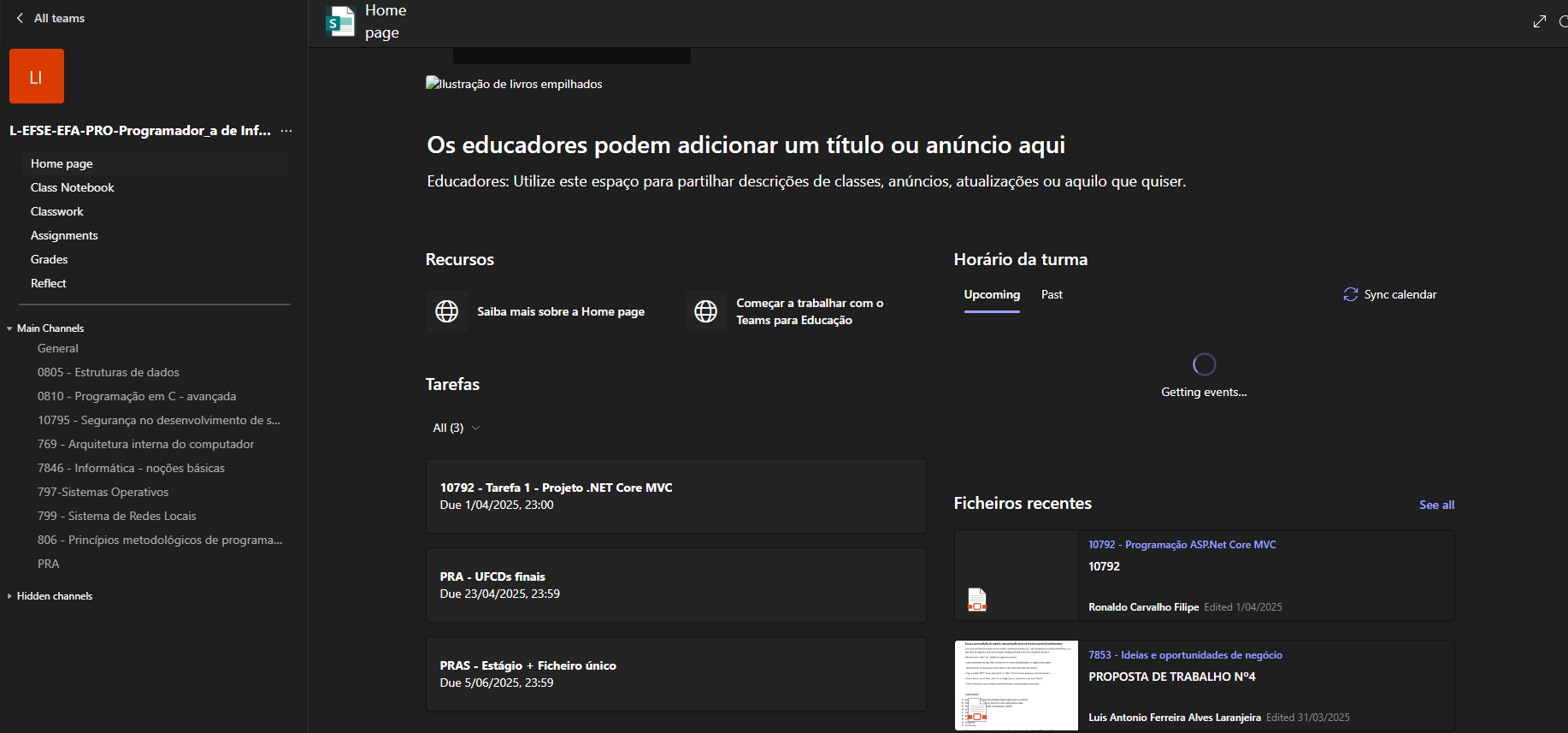The height and width of the screenshot is (733, 1568).
Task: Click the Saiba mais sobre a Home page link
Action: coord(561,311)
